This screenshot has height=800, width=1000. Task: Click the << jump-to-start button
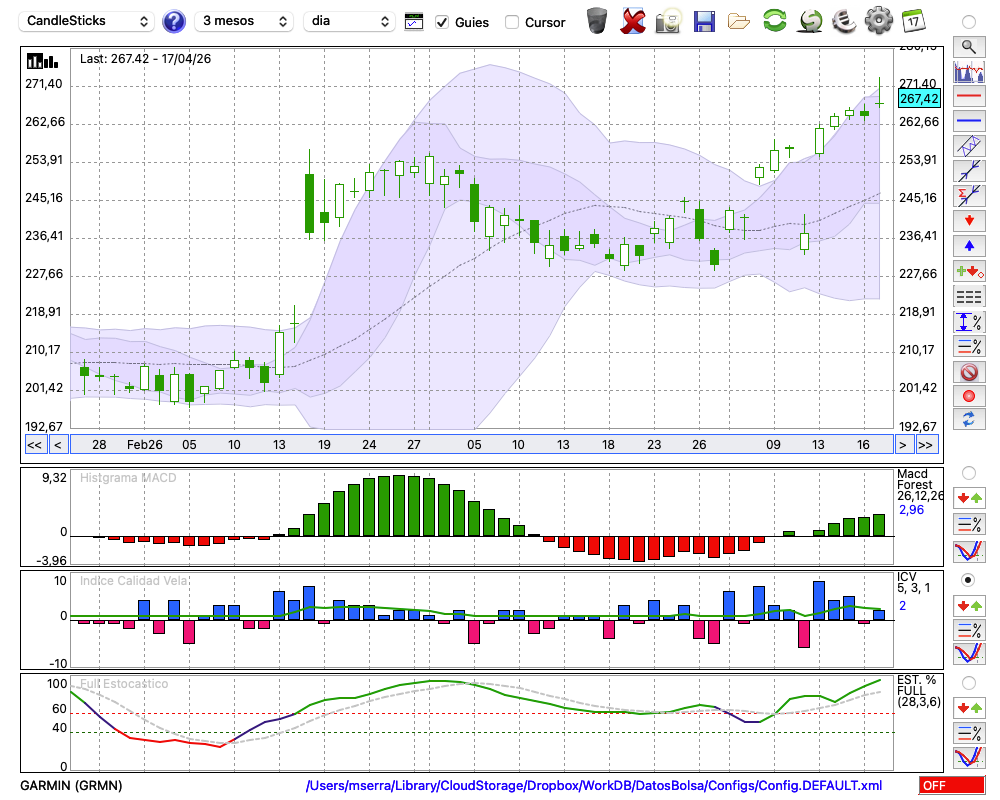coord(34,445)
